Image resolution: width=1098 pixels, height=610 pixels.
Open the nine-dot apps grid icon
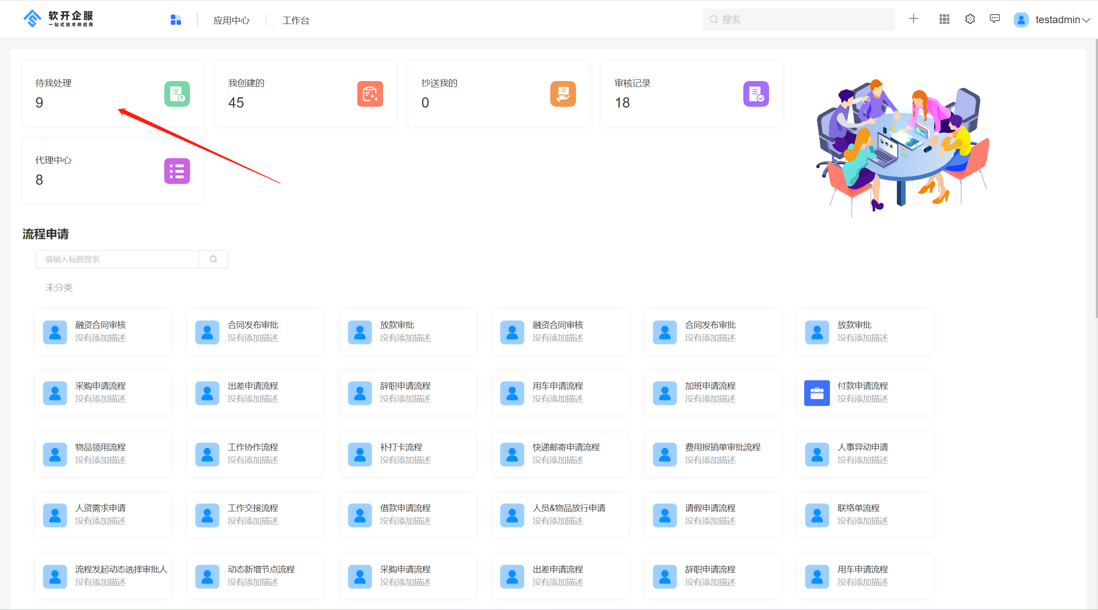[944, 19]
